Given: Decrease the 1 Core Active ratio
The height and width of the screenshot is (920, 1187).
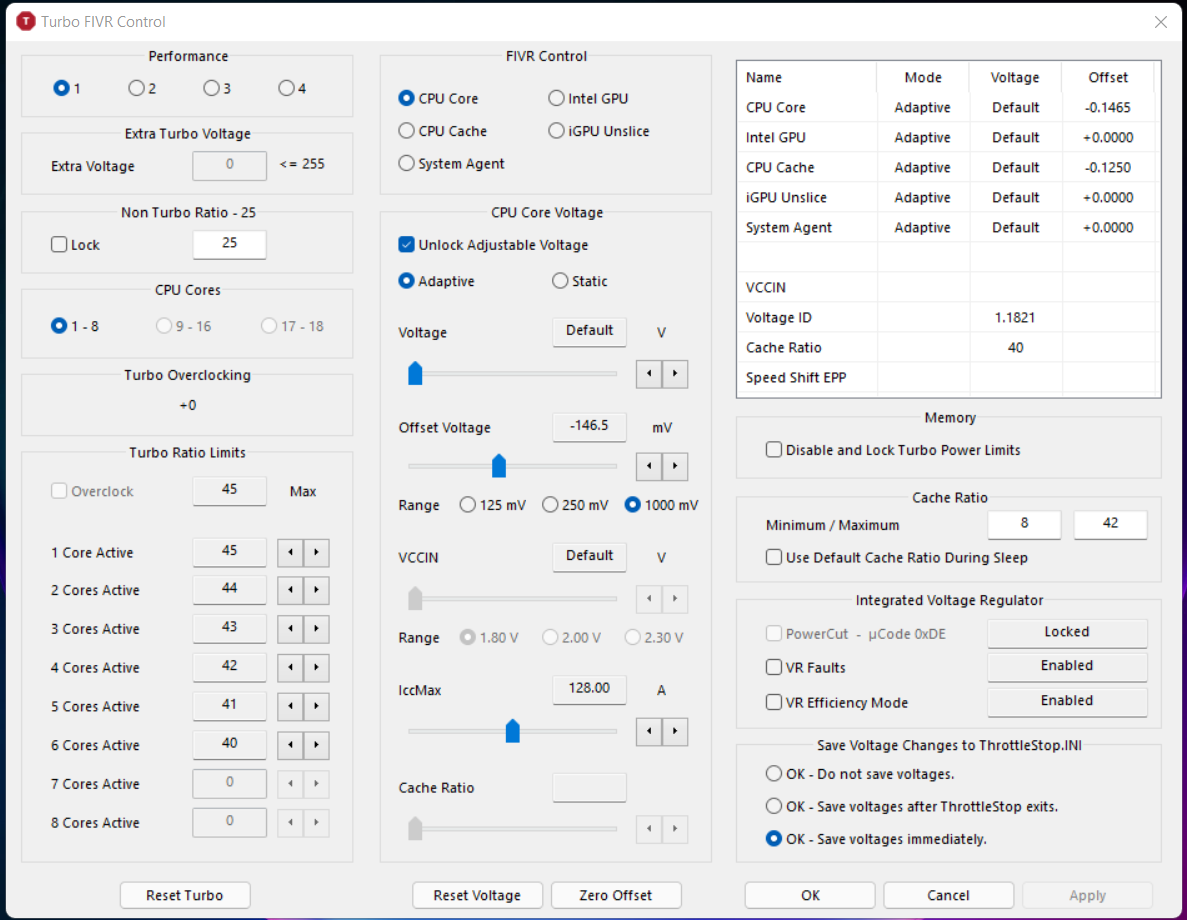Looking at the screenshot, I should coord(291,553).
